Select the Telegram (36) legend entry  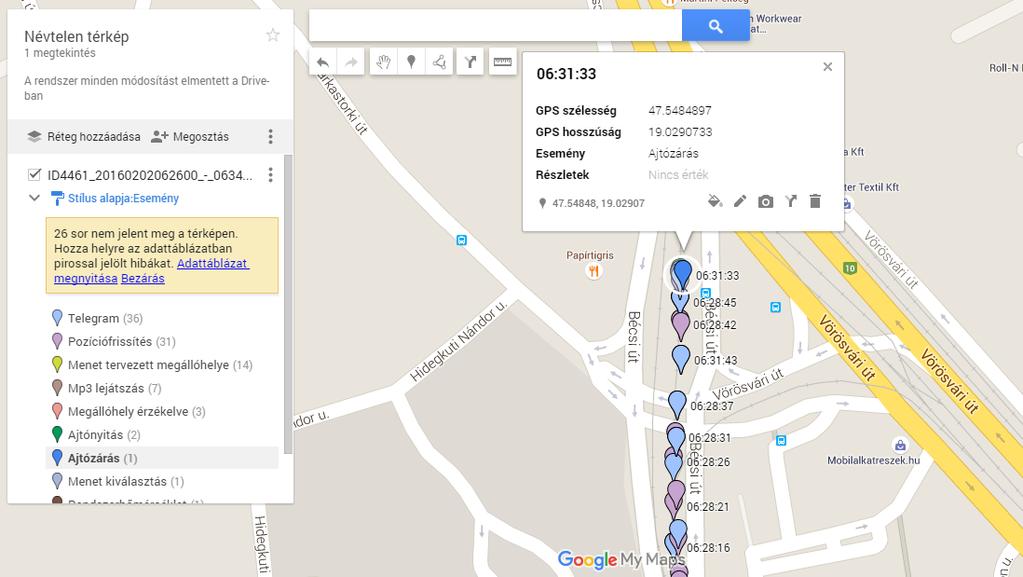pyautogui.click(x=162, y=319)
